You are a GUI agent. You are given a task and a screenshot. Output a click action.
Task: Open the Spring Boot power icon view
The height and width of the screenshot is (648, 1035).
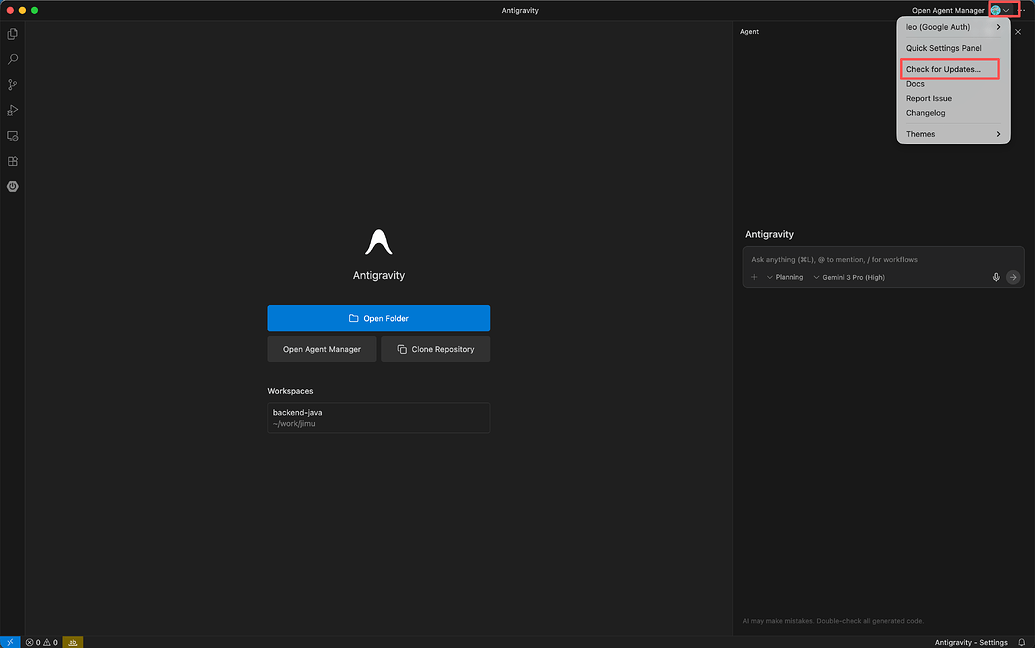(x=13, y=187)
